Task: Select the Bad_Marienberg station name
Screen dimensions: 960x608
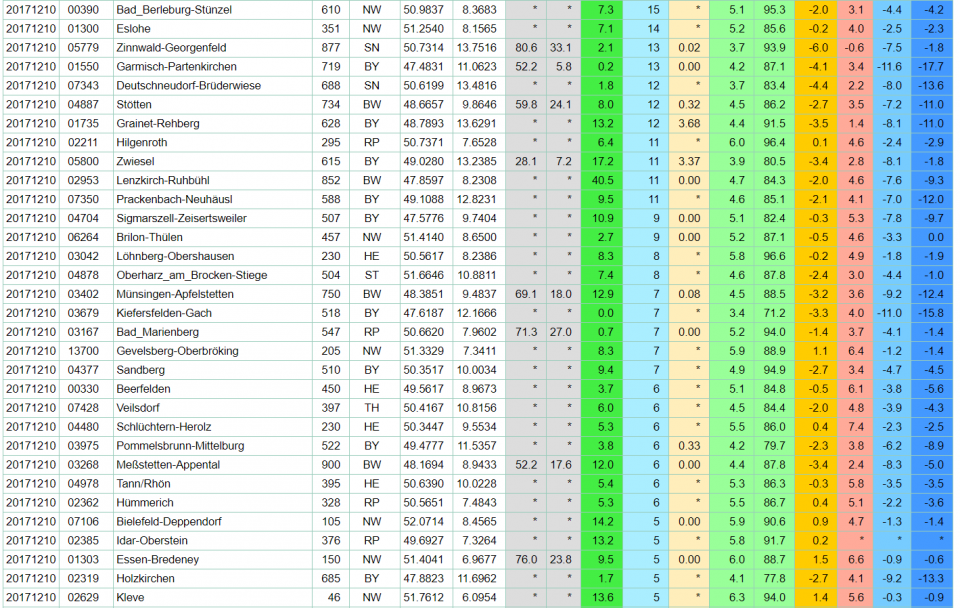Action: click(158, 332)
